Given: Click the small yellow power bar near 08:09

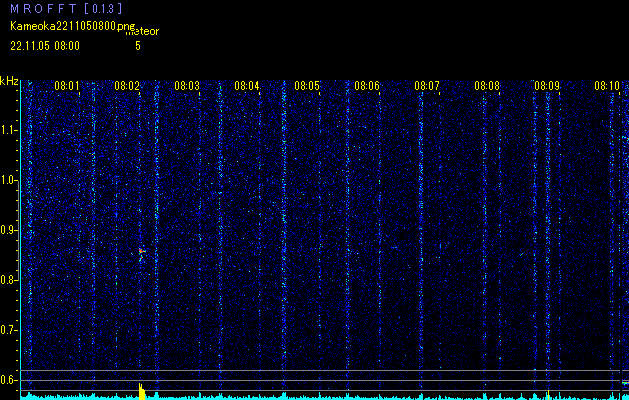Looking at the screenshot, I should point(548,395).
